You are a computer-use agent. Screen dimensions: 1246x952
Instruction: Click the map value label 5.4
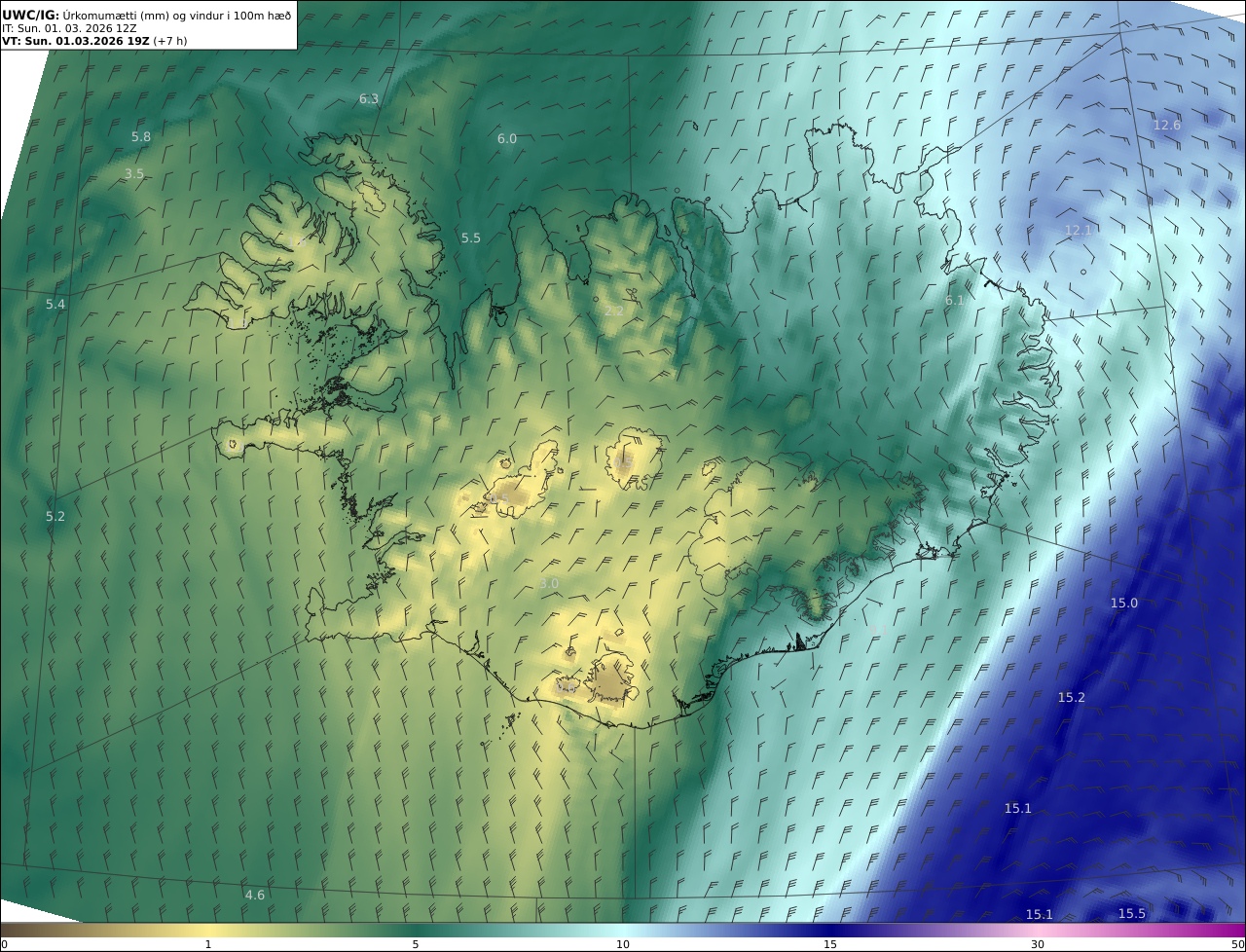click(x=55, y=305)
